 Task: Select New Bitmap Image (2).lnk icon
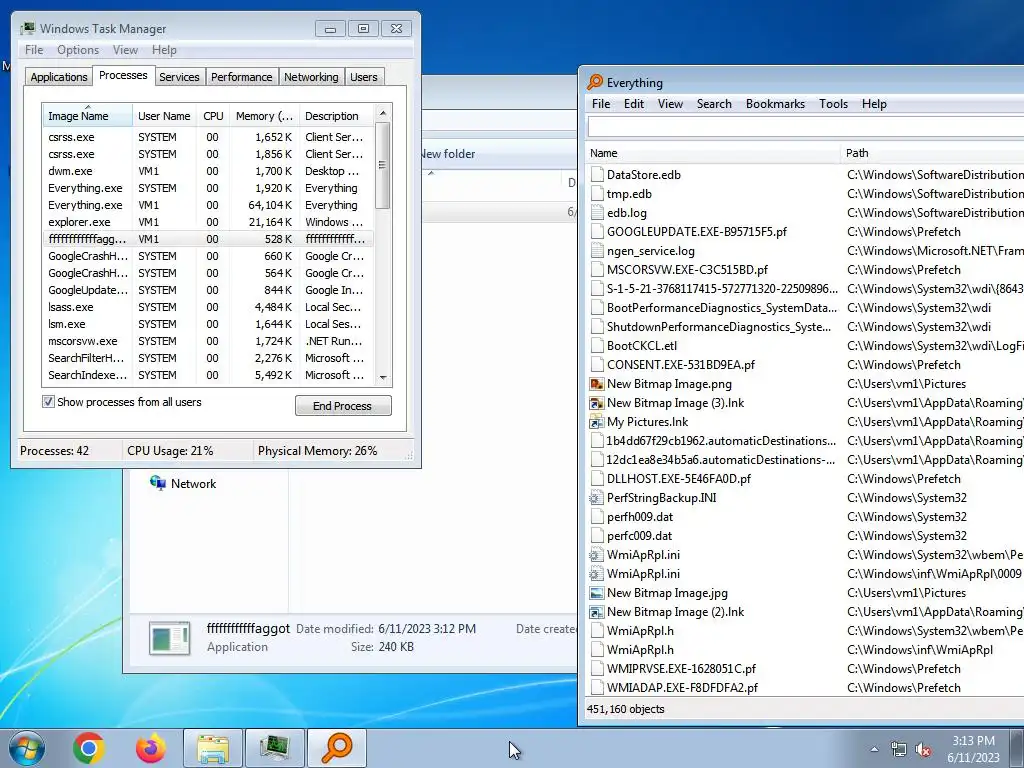point(596,612)
